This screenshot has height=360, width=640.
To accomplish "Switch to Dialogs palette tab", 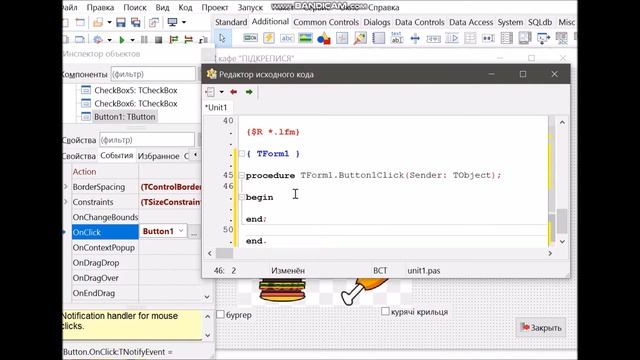I will pyautogui.click(x=377, y=22).
